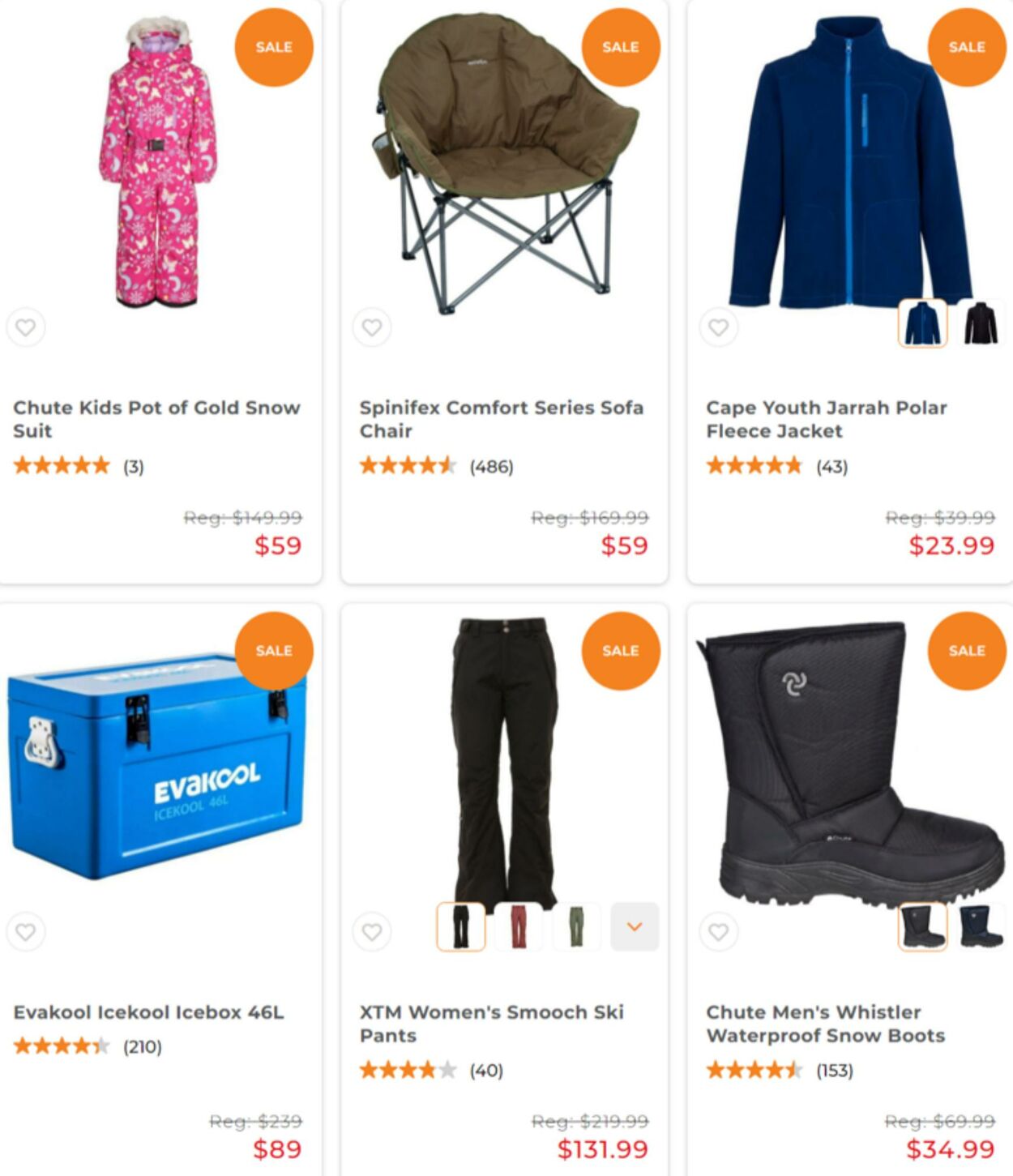This screenshot has width=1013, height=1176.
Task: Open Spinifex Comfort Series Sofa Chair page
Action: (502, 419)
